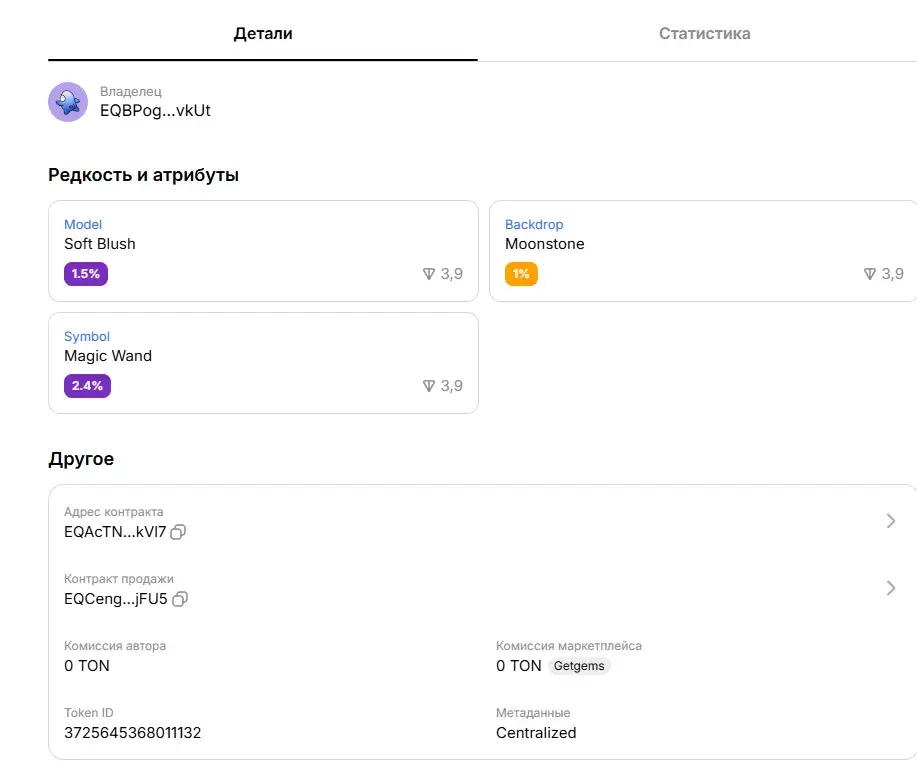Image resolution: width=917 pixels, height=769 pixels.
Task: Click the Getgems marketplace tag
Action: 579,666
